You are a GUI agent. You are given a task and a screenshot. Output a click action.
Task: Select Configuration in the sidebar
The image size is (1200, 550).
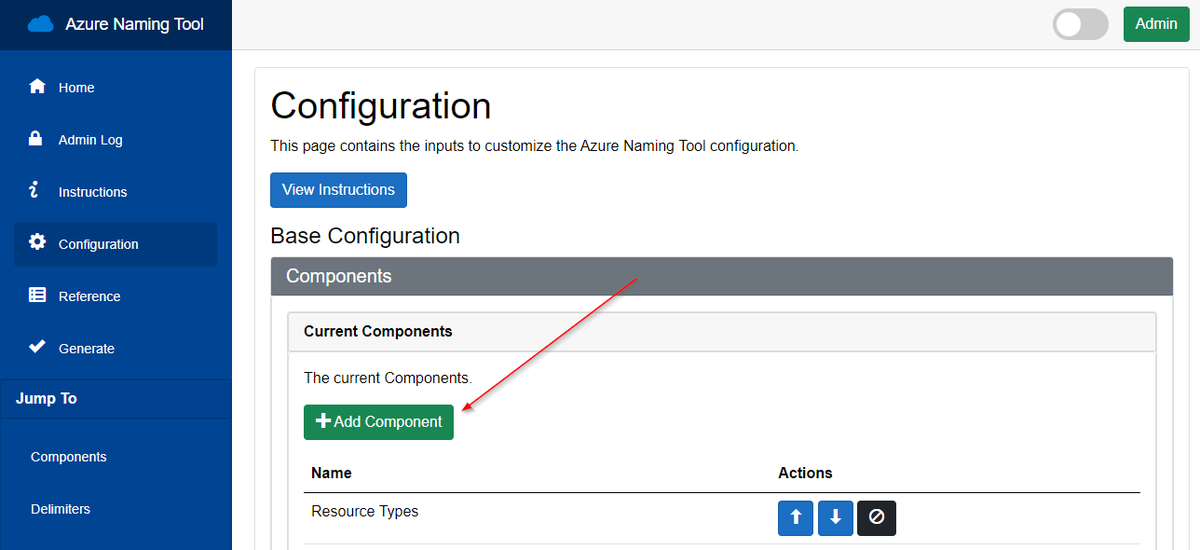(x=115, y=244)
